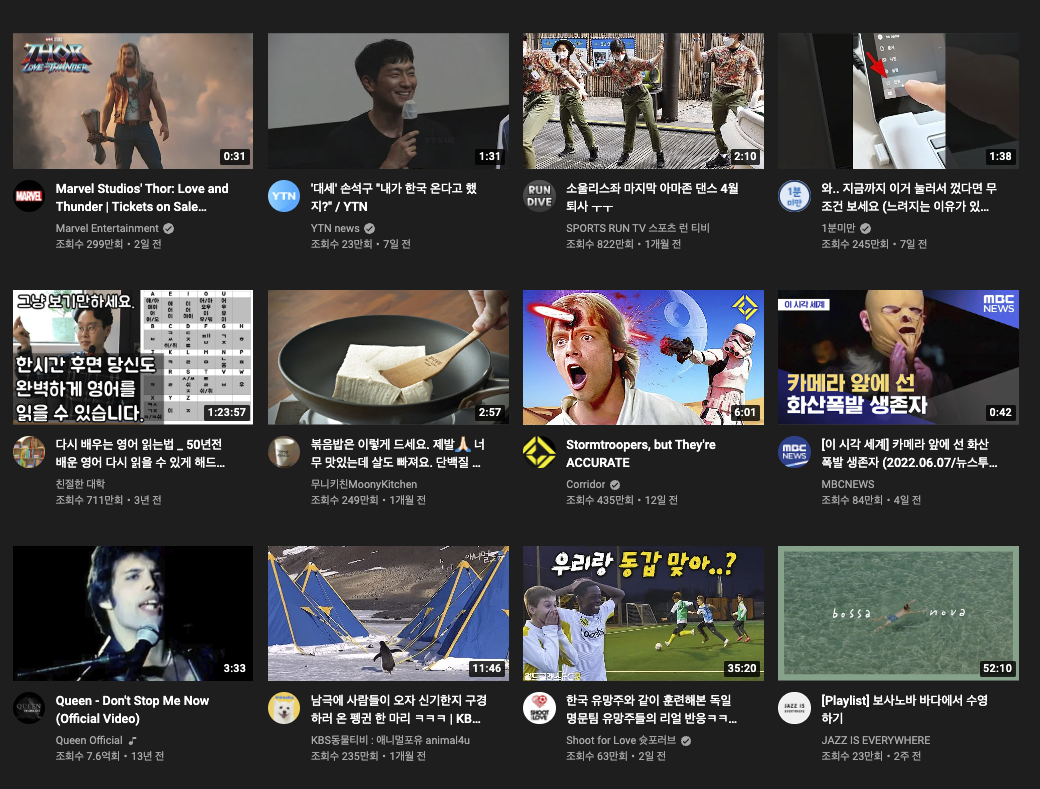Go to Shoot for Love 슛포러브 channel name

621,740
